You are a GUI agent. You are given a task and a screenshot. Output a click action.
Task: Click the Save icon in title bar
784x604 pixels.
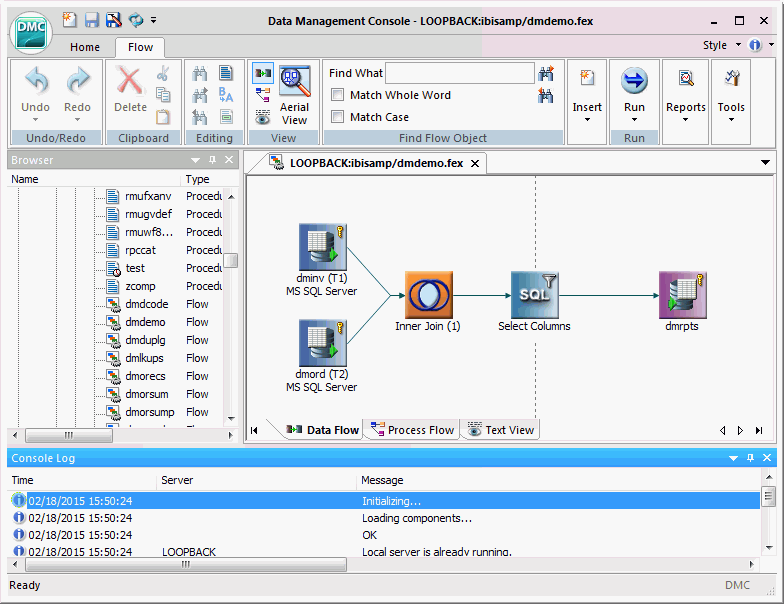pyautogui.click(x=92, y=20)
